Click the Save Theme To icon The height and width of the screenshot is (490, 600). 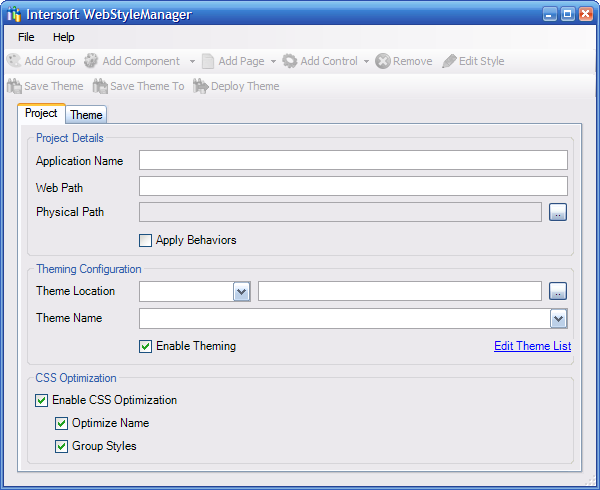point(100,86)
